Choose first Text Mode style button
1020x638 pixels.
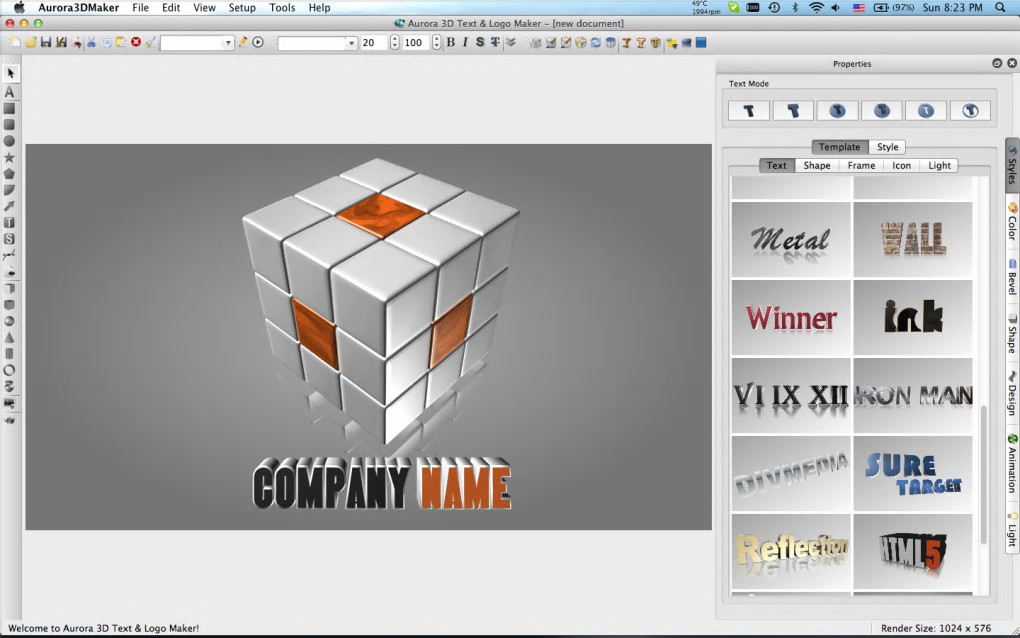(x=749, y=111)
